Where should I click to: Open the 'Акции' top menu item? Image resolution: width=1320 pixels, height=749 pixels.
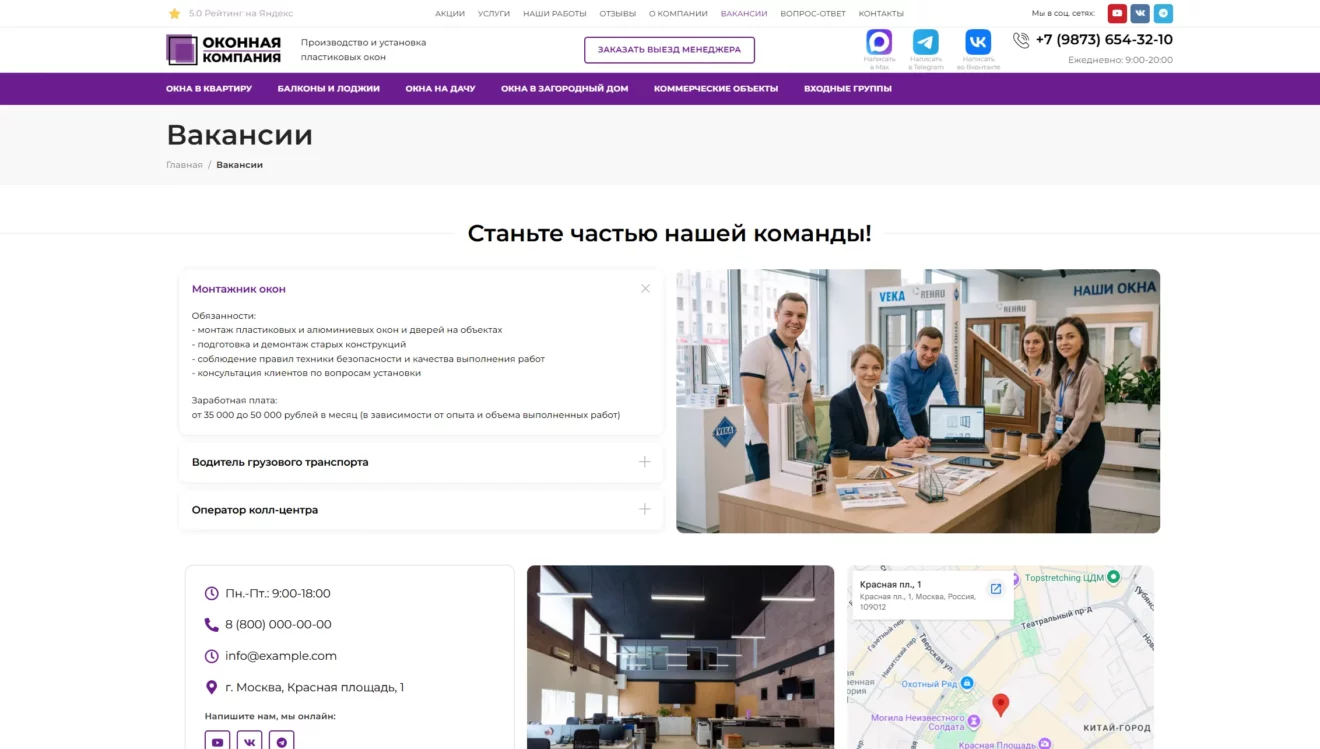450,14
